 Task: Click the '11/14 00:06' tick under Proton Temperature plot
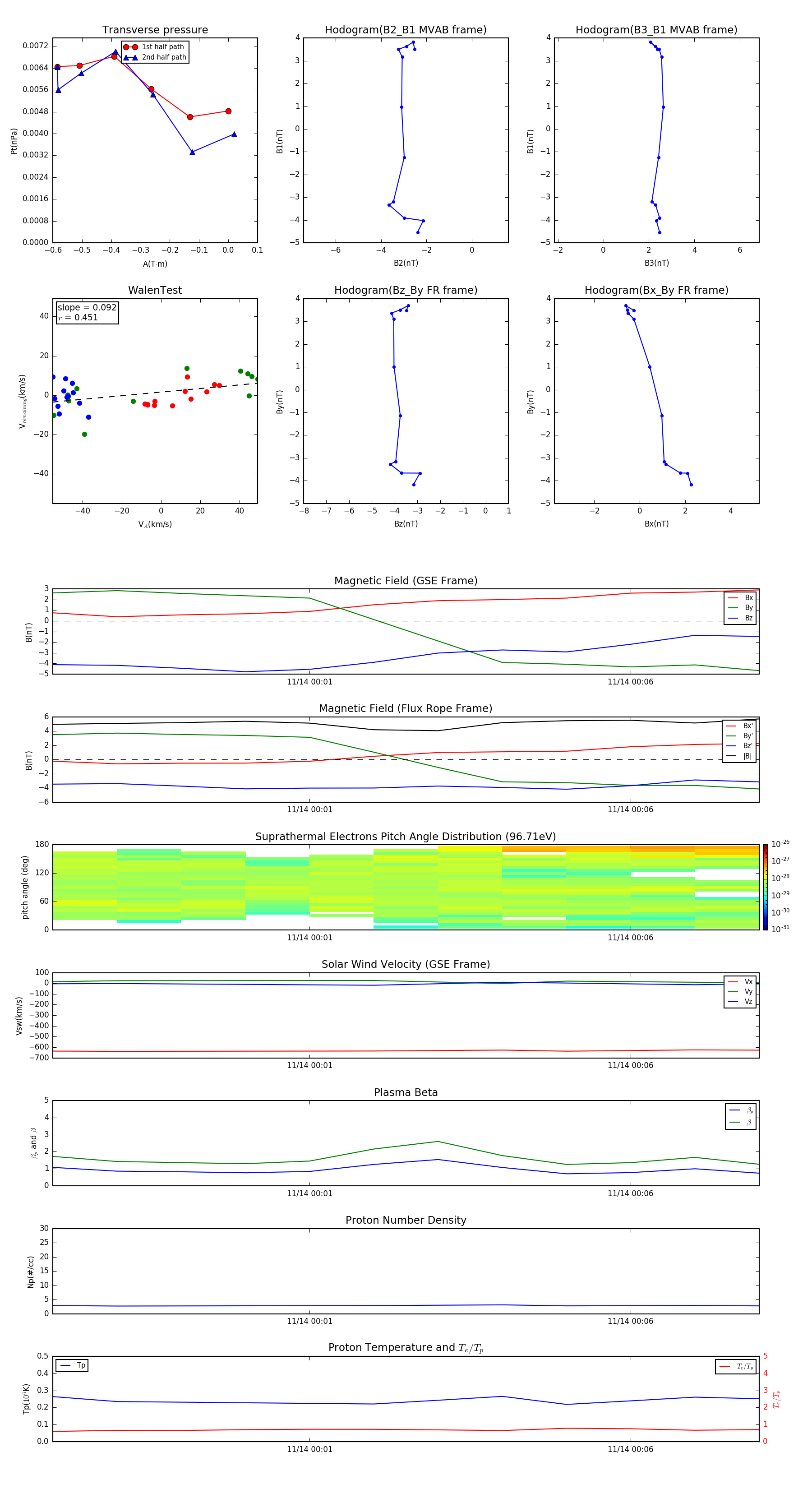(x=631, y=1450)
